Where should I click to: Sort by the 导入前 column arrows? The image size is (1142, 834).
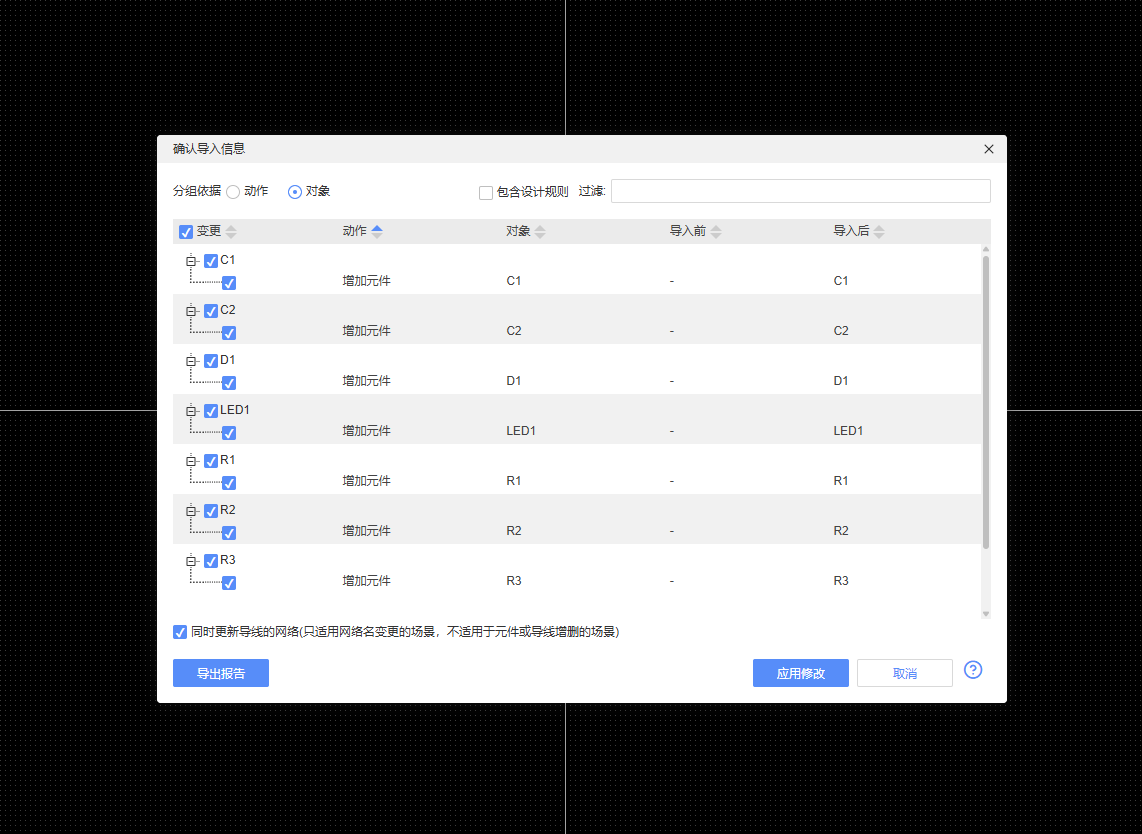click(716, 232)
